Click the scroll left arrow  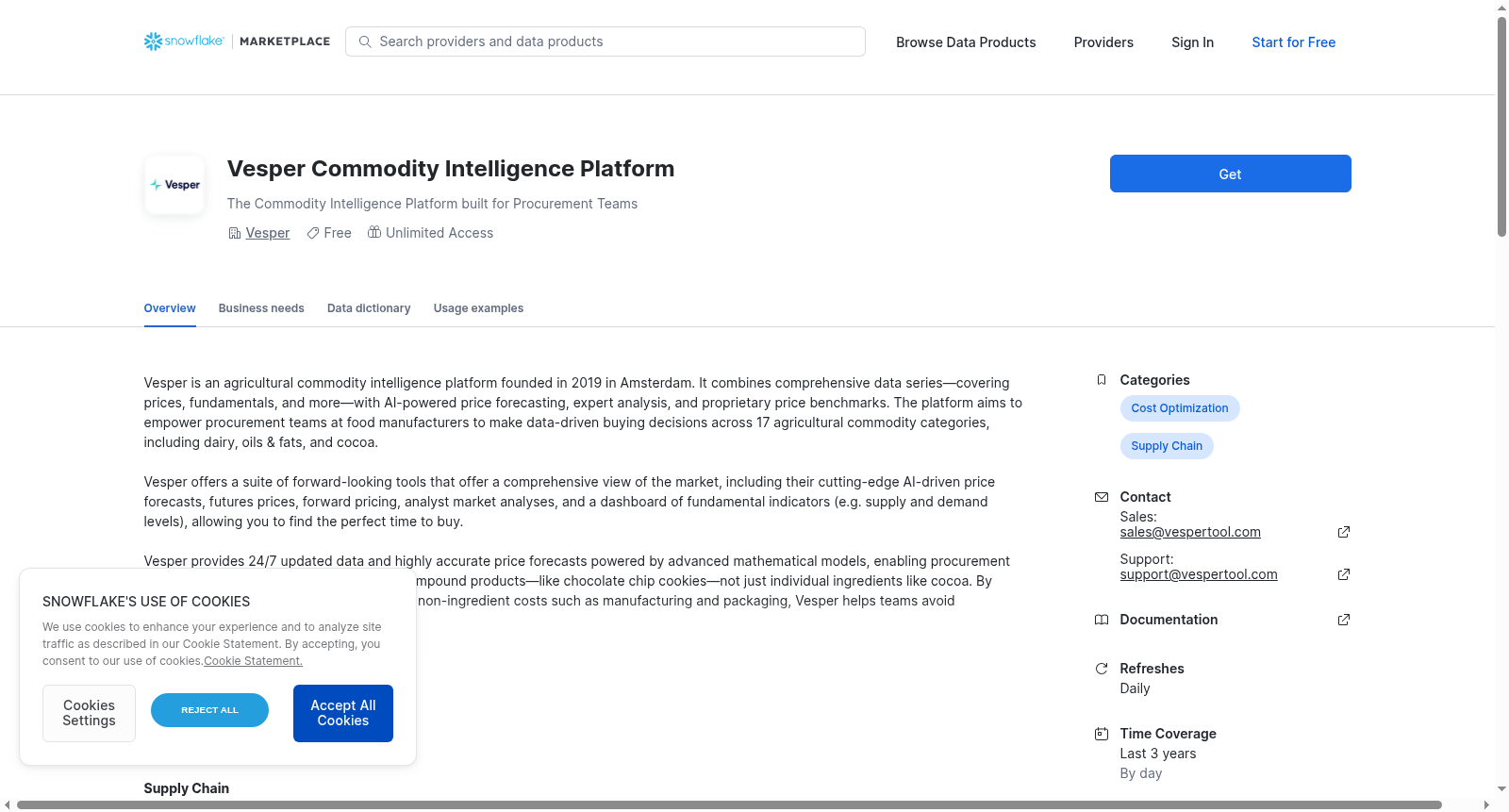pos(8,804)
